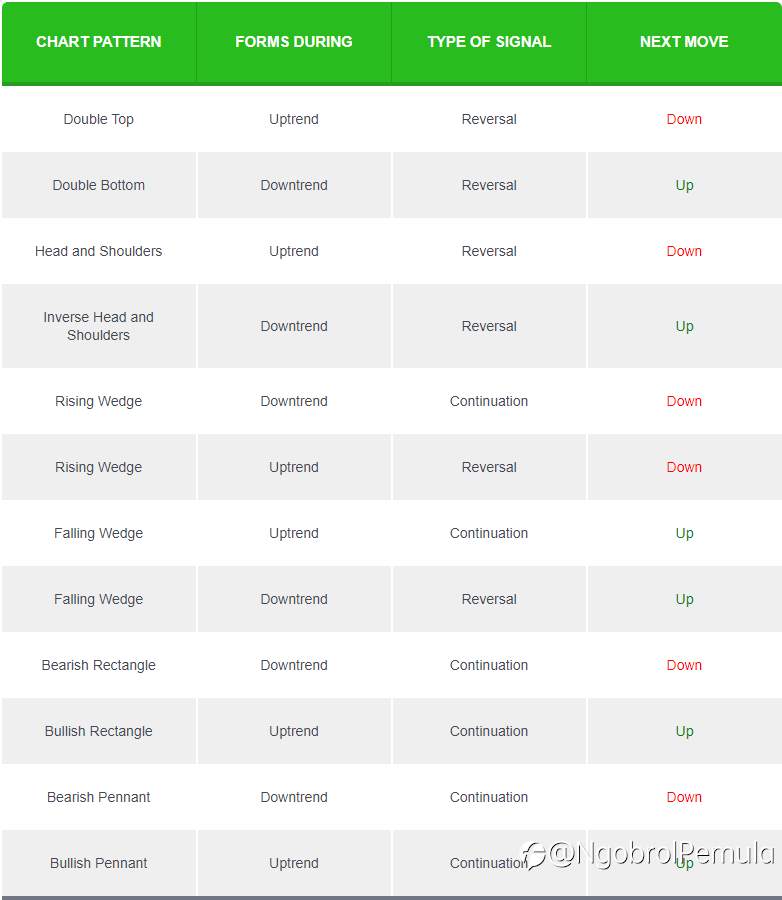Click Rising Wedge in the Downtrend row

click(98, 401)
